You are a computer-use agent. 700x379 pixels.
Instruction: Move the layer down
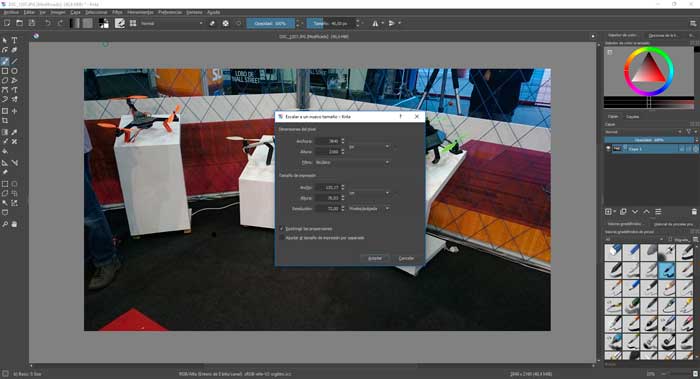coord(635,212)
